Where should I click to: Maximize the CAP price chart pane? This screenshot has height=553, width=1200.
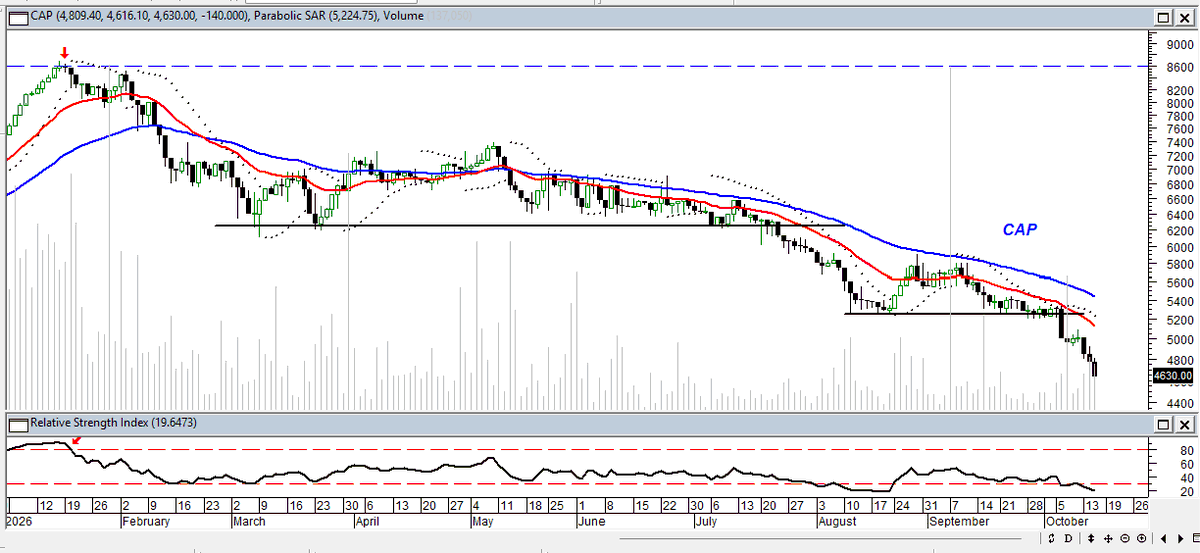1163,17
